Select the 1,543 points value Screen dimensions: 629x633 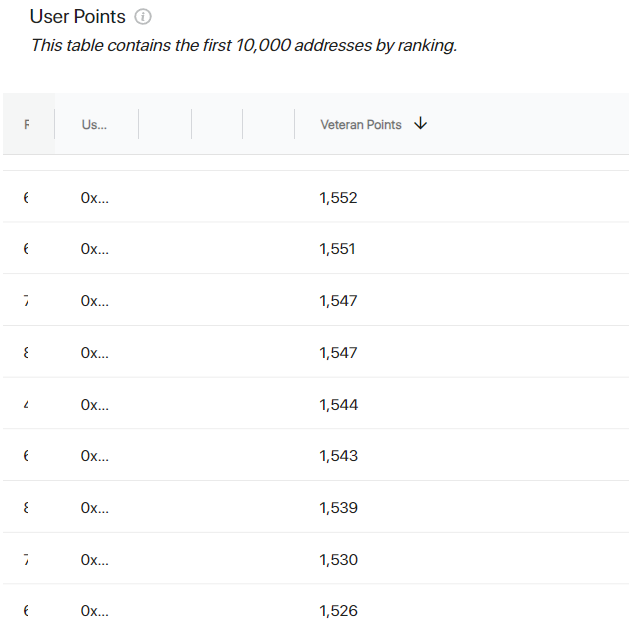coord(338,456)
